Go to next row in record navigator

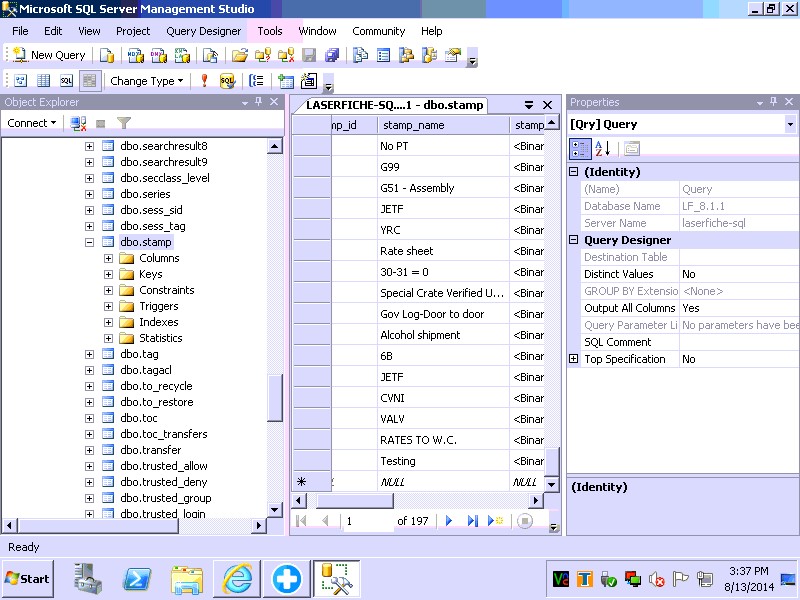(x=449, y=521)
